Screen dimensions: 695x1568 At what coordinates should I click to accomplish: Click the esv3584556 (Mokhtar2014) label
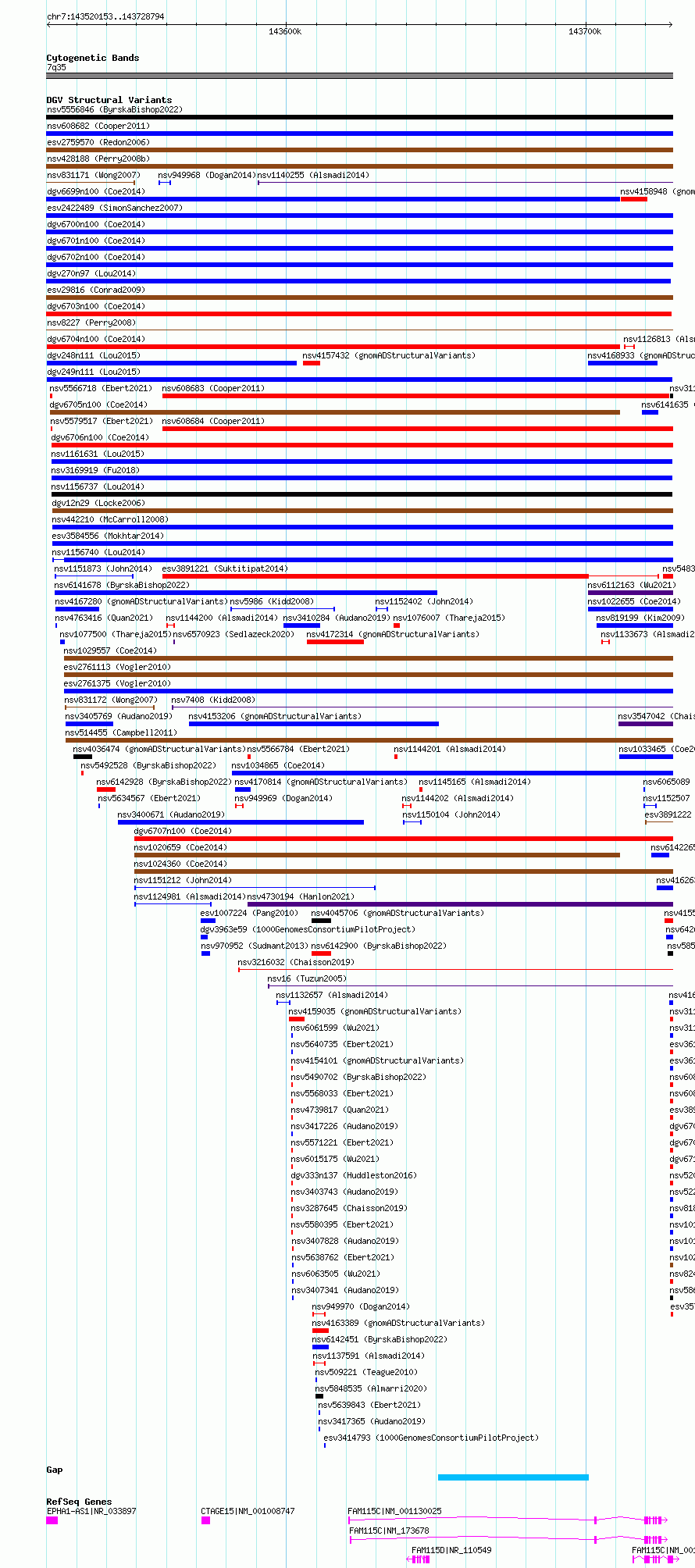coord(108,536)
